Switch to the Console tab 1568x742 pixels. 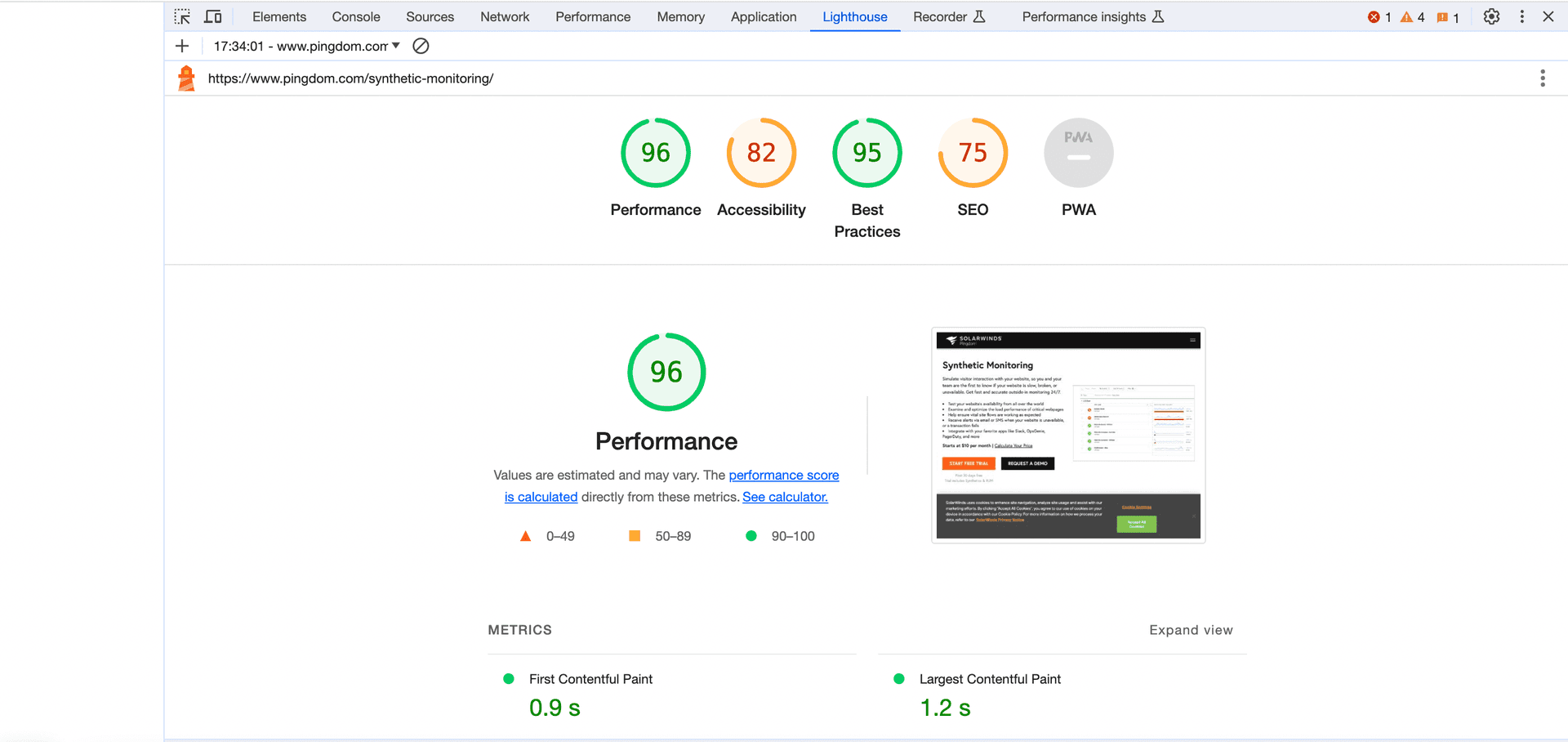click(x=355, y=16)
